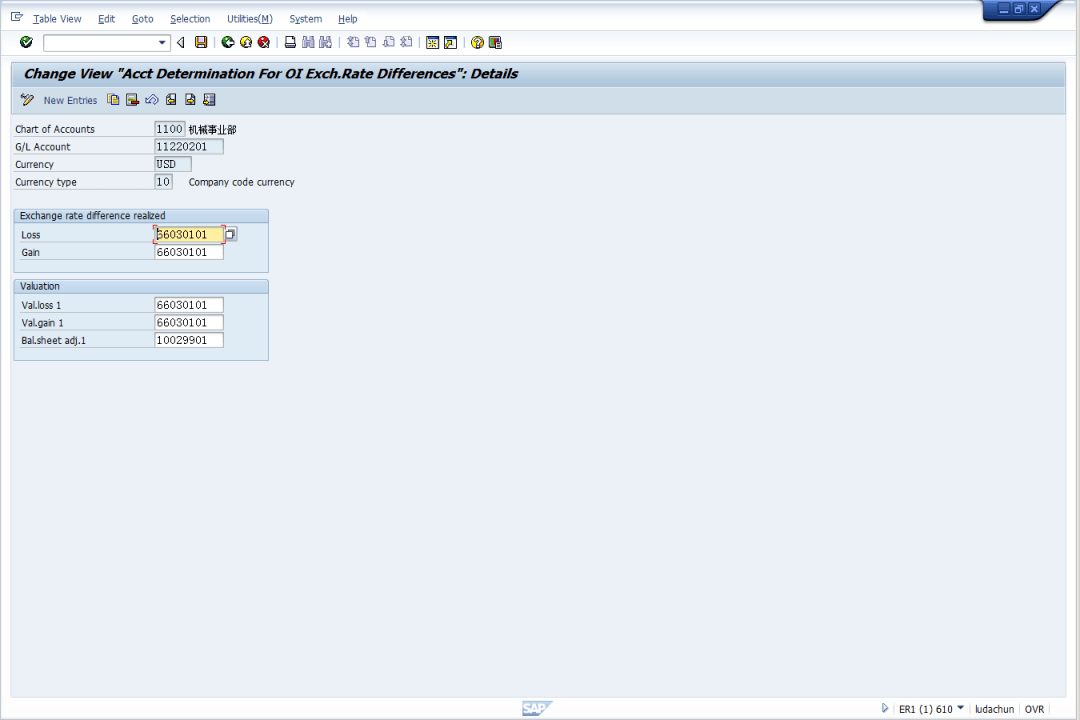Image resolution: width=1080 pixels, height=720 pixels.
Task: Click the New Entries button
Action: pyautogui.click(x=69, y=100)
